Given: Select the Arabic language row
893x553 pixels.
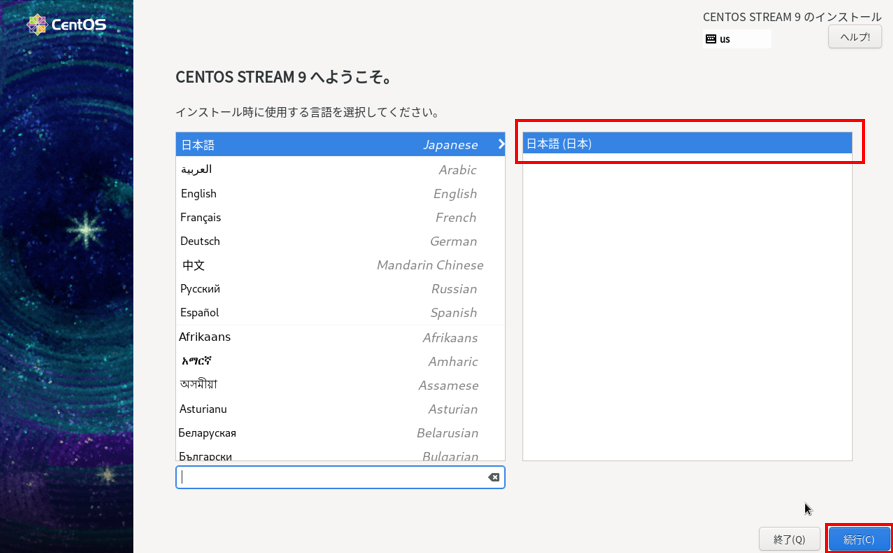Looking at the screenshot, I should pos(340,169).
